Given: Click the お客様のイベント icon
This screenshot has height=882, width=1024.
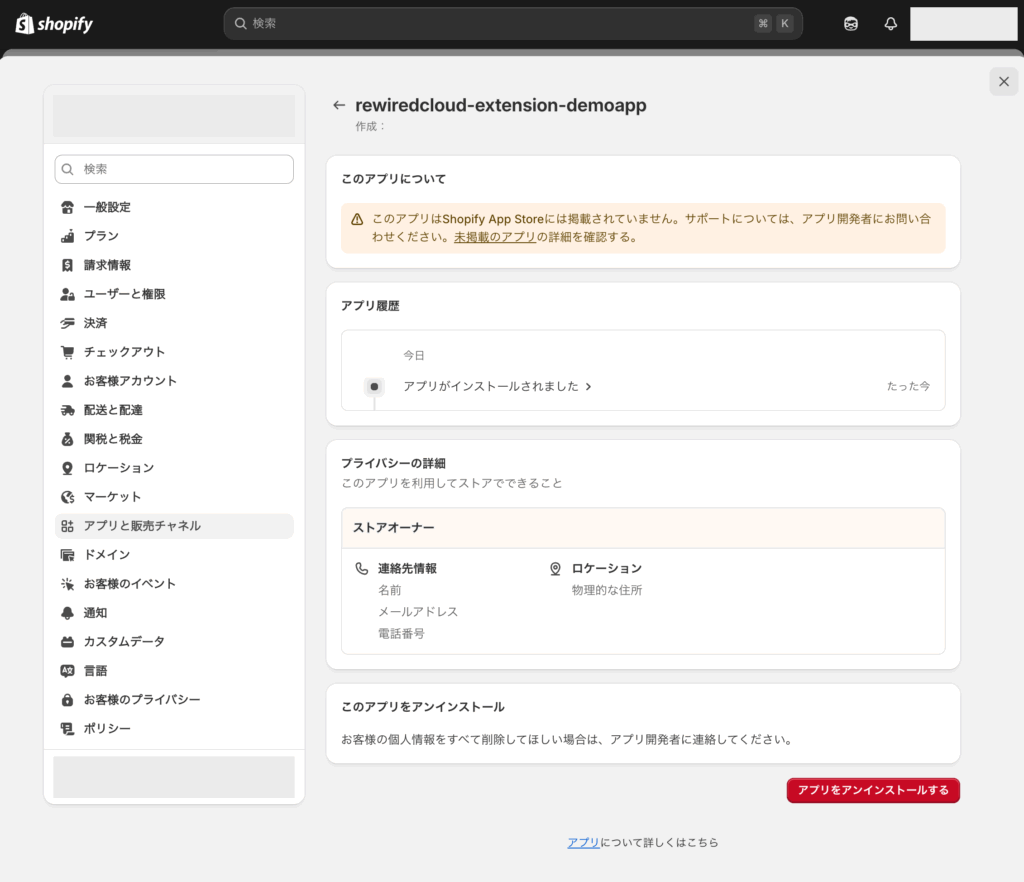Looking at the screenshot, I should pos(67,584).
